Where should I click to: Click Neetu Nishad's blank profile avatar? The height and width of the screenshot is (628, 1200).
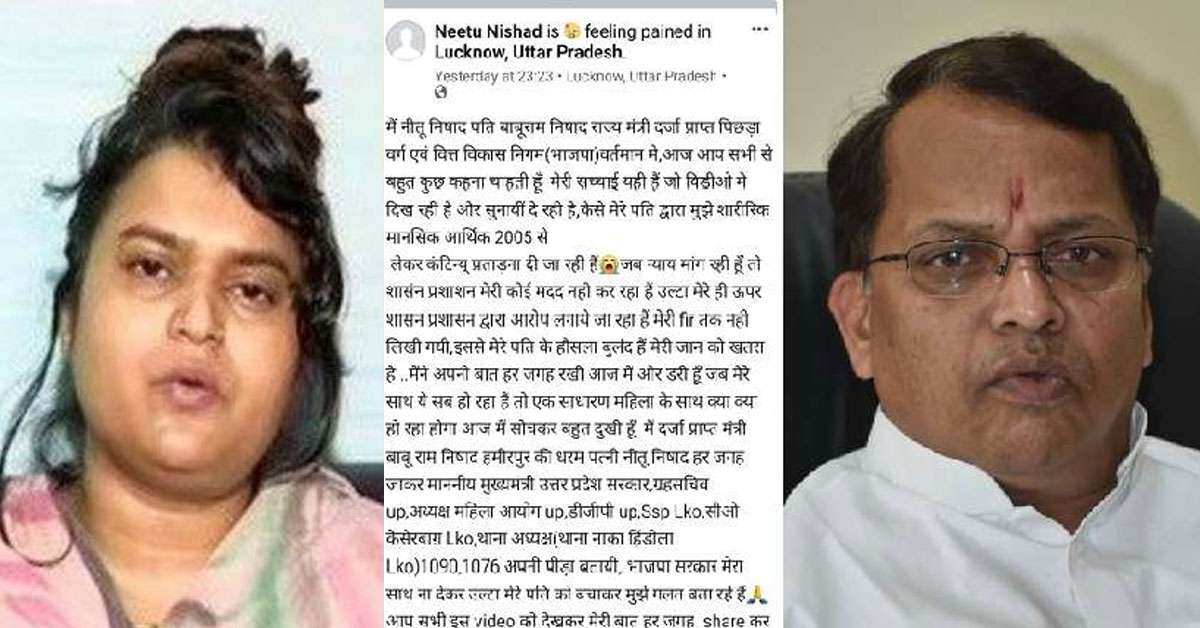[405, 41]
